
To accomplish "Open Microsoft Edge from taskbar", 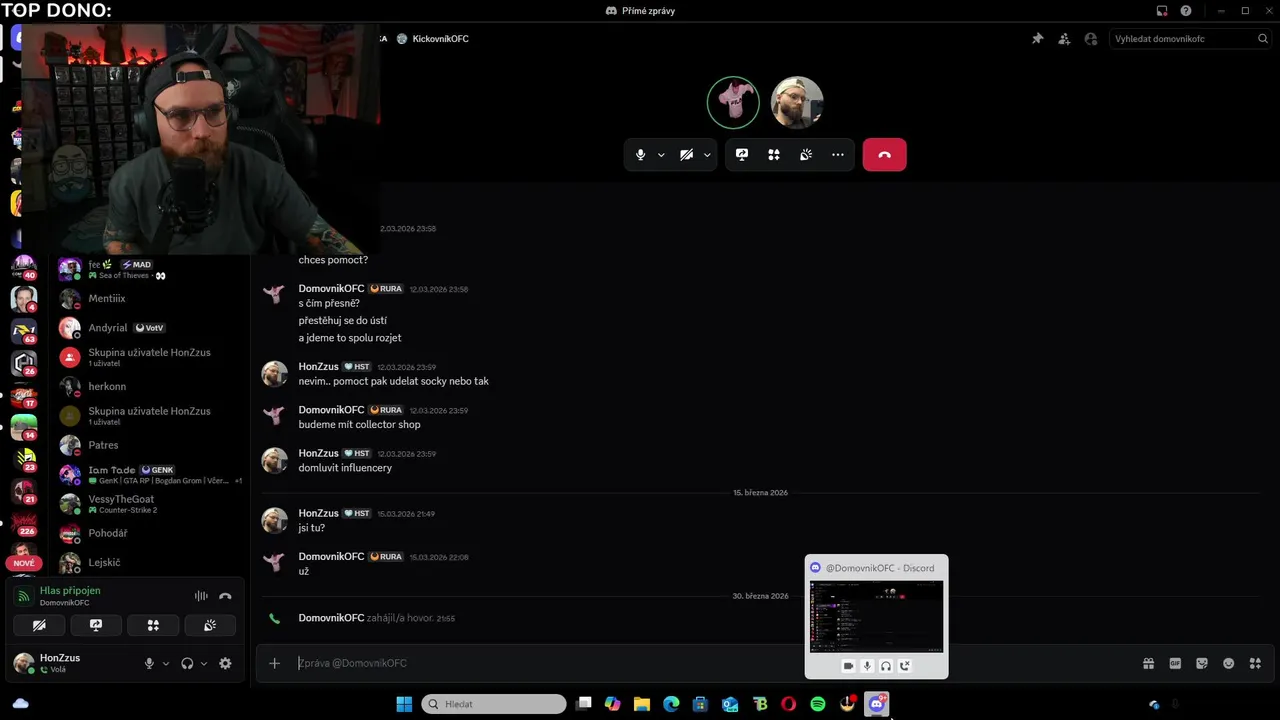I will click(671, 704).
